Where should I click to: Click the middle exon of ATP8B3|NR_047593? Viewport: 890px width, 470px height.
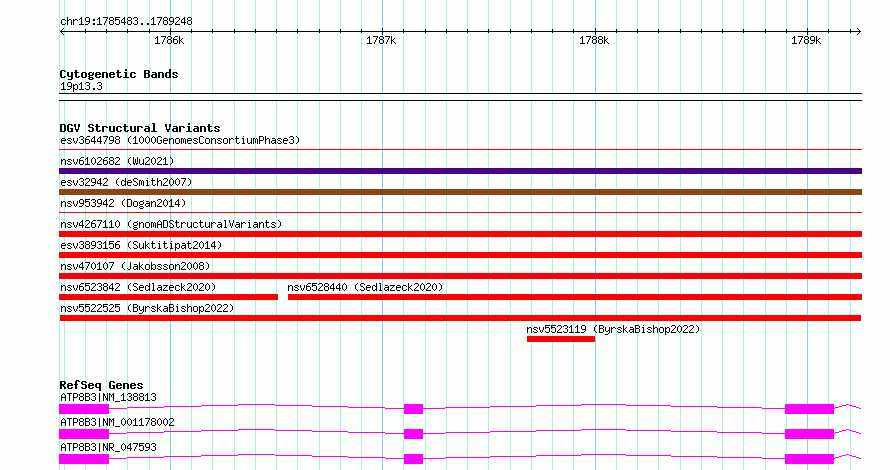413,459
